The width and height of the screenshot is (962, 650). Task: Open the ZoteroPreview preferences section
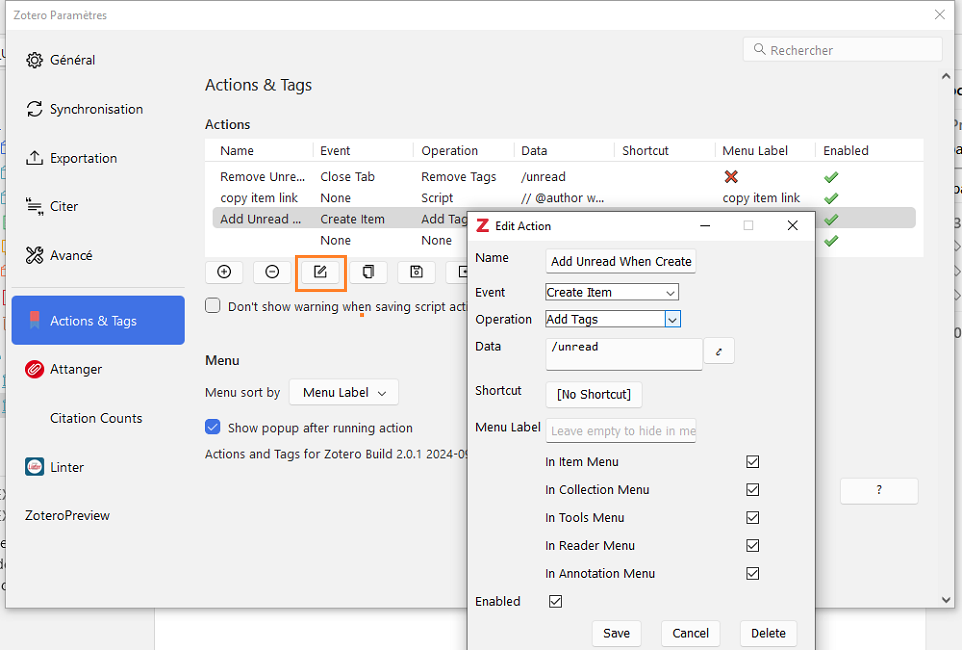pyautogui.click(x=98, y=516)
